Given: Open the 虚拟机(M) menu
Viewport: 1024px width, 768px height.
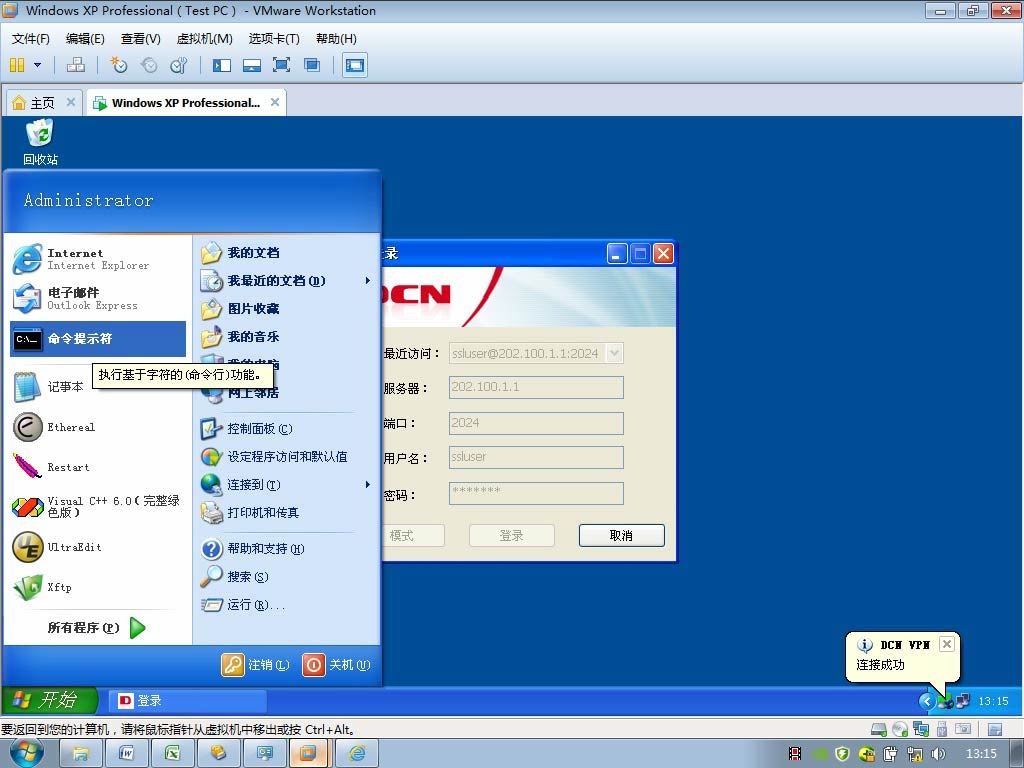Looking at the screenshot, I should 204,39.
